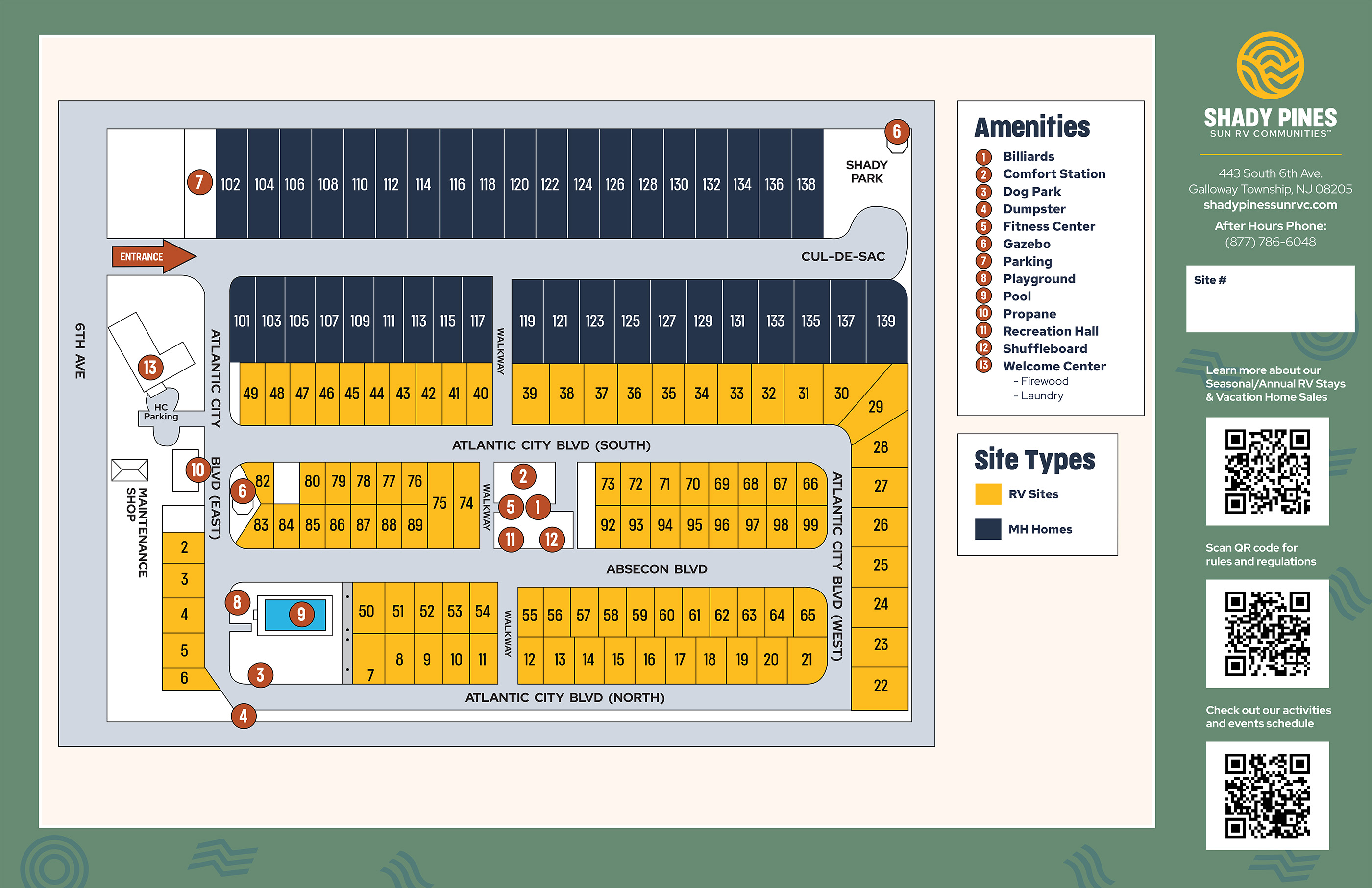Image resolution: width=1372 pixels, height=888 pixels.
Task: Click the shadypinessunrvc.com website link
Action: click(1270, 205)
